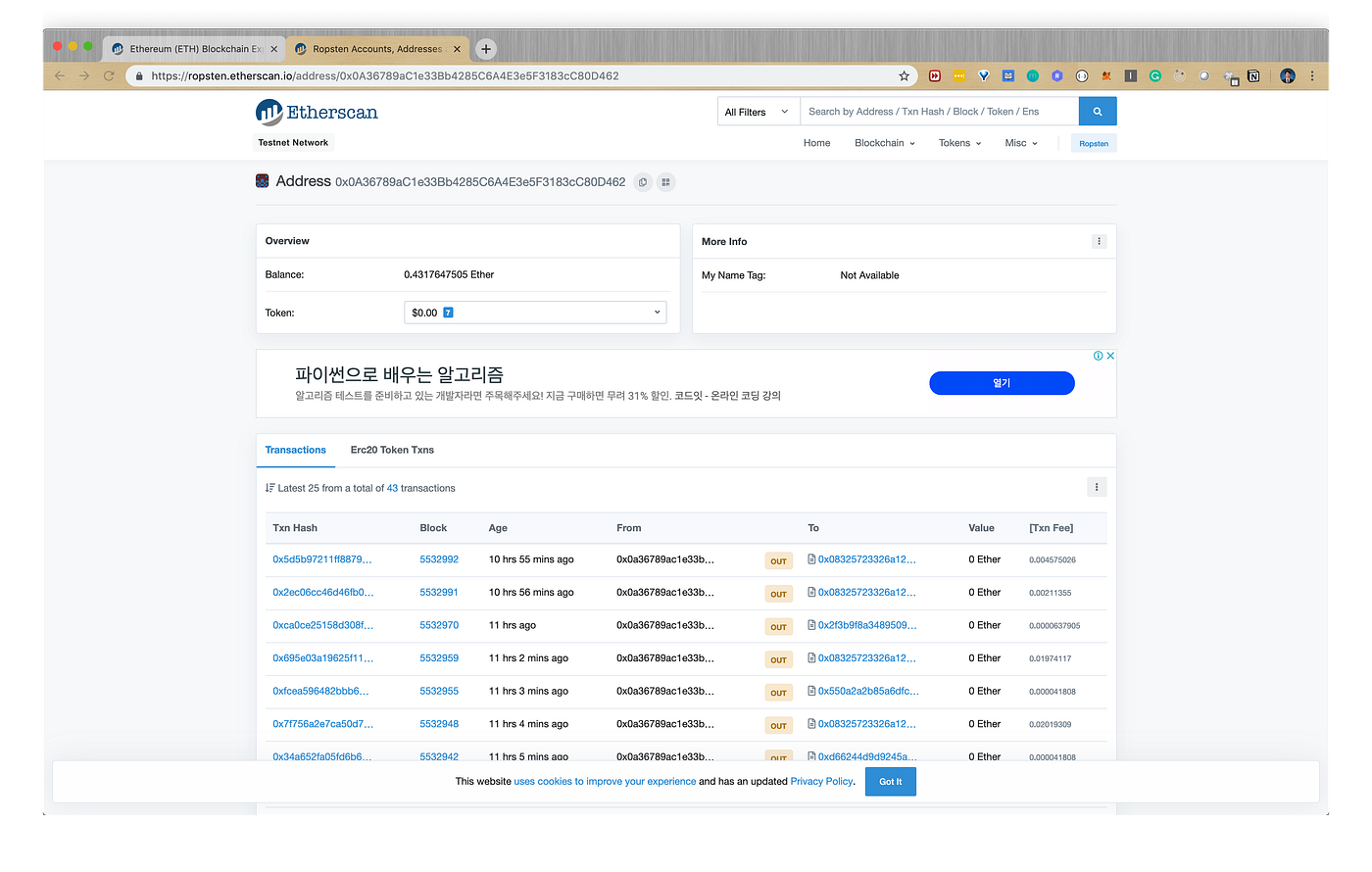Open transaction hash 0x7f756a2e7ca50d7

click(x=322, y=724)
